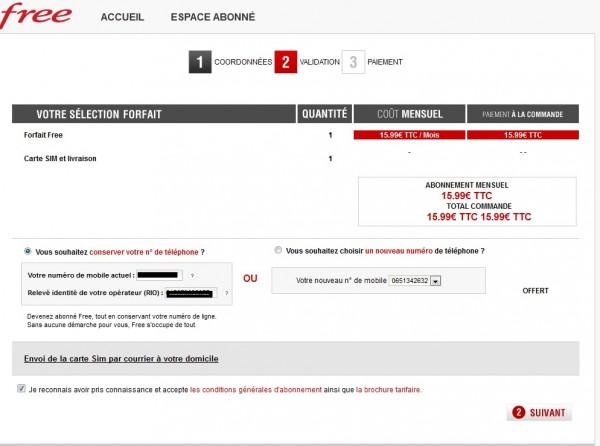This screenshot has height=446, width=600.
Task: Click the 15.99€ TTC payment on order cell
Action: tap(523, 135)
